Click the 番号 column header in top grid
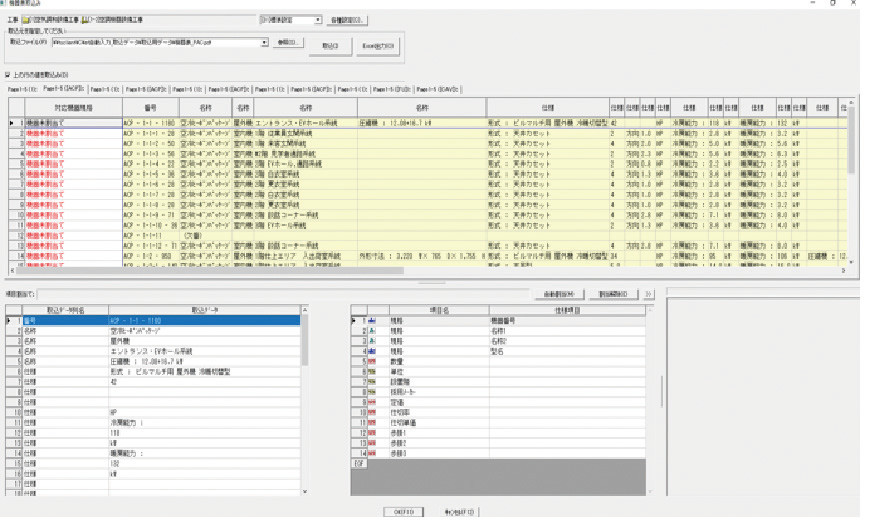Image resolution: width=876 pixels, height=528 pixels. coord(150,108)
